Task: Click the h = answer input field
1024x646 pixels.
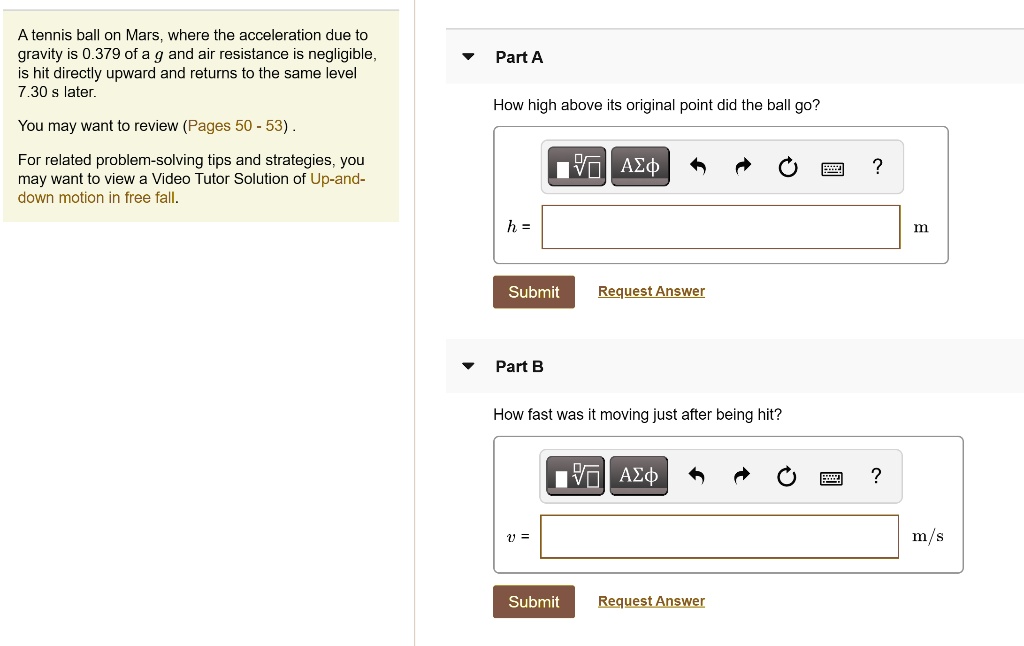Action: (x=720, y=227)
